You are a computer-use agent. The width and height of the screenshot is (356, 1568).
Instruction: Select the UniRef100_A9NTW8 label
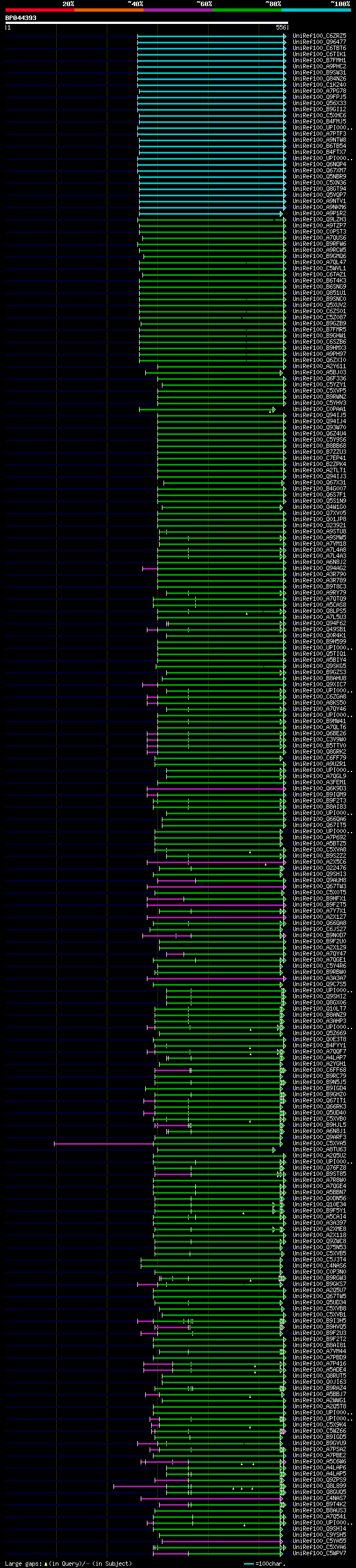tap(319, 140)
